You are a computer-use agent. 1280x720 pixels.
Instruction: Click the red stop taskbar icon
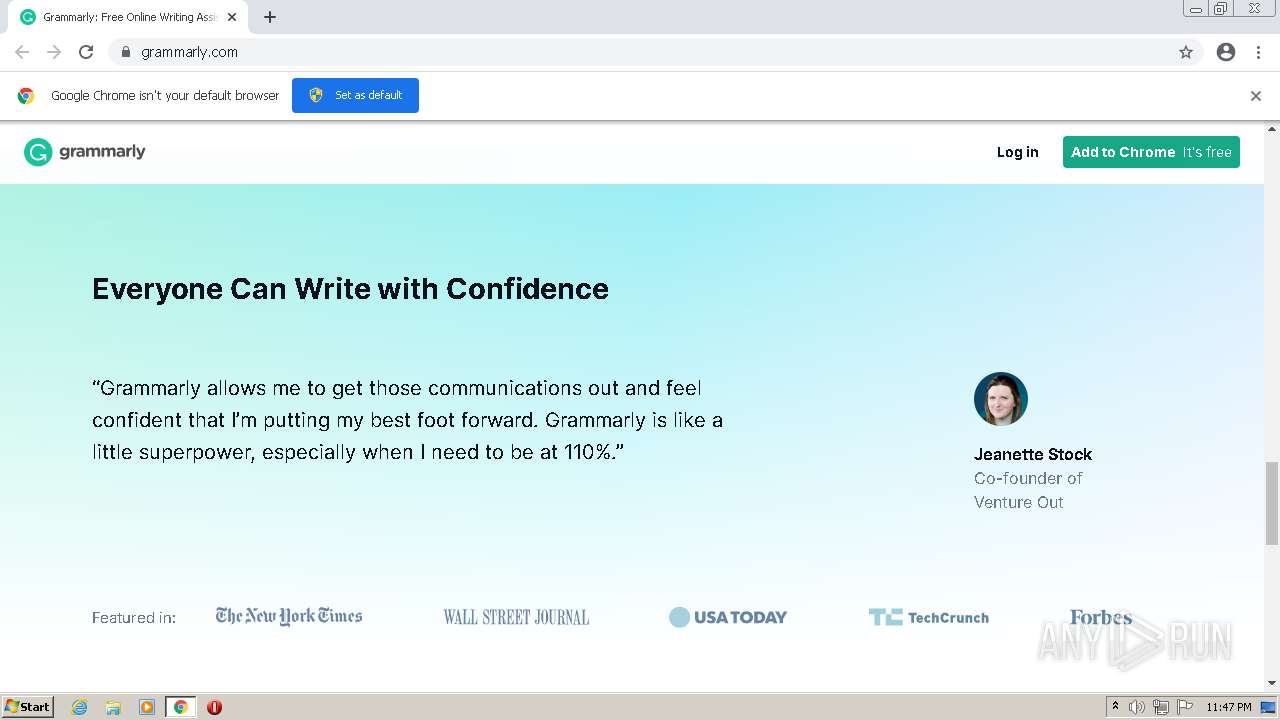coord(214,707)
